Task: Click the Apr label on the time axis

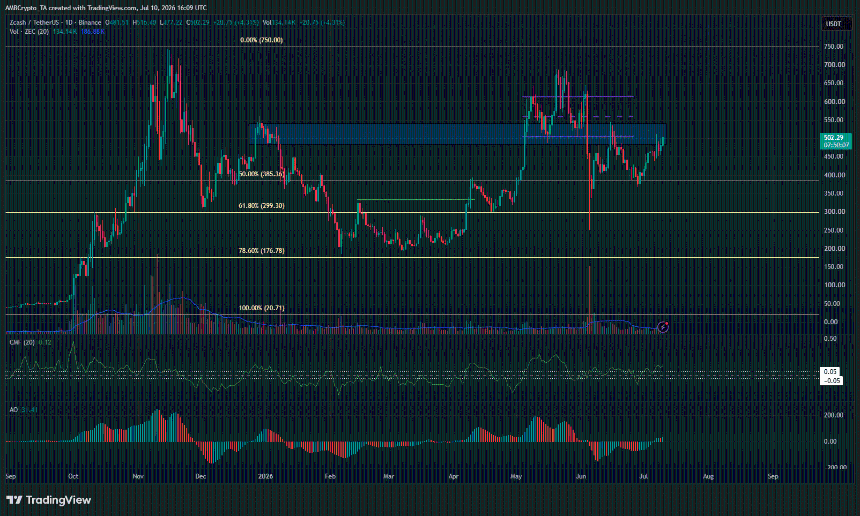Action: [x=453, y=476]
